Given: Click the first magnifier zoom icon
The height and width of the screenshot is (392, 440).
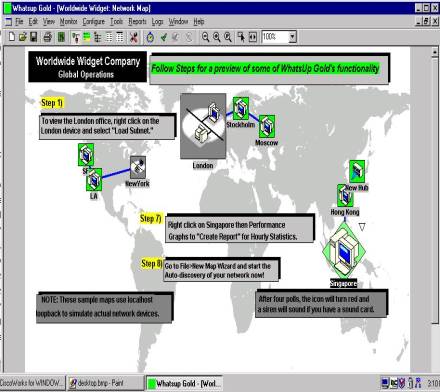Looking at the screenshot, I should [206, 37].
